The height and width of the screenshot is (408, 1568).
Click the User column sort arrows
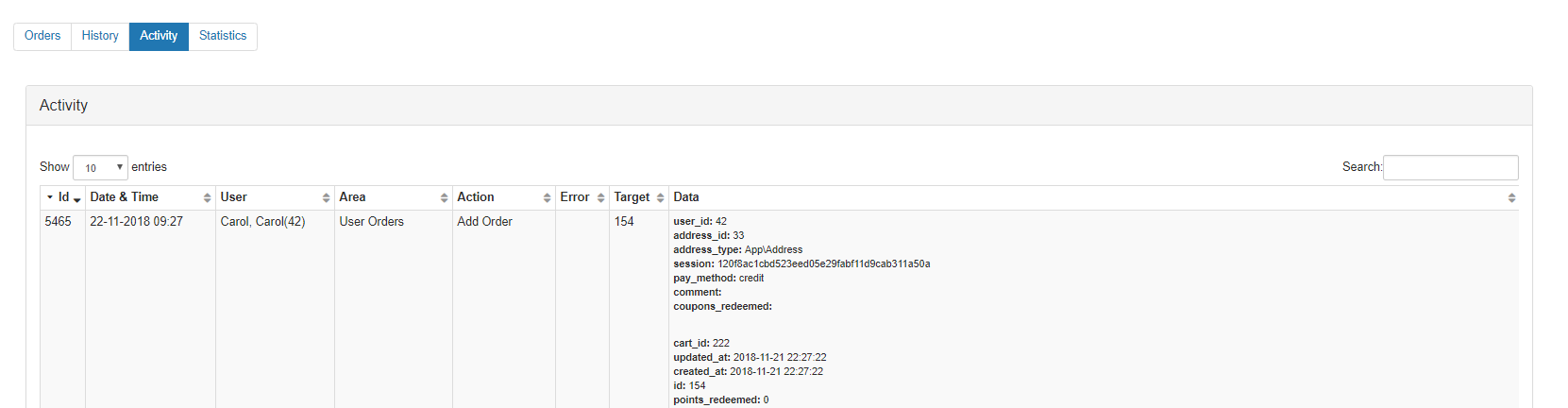pos(326,198)
